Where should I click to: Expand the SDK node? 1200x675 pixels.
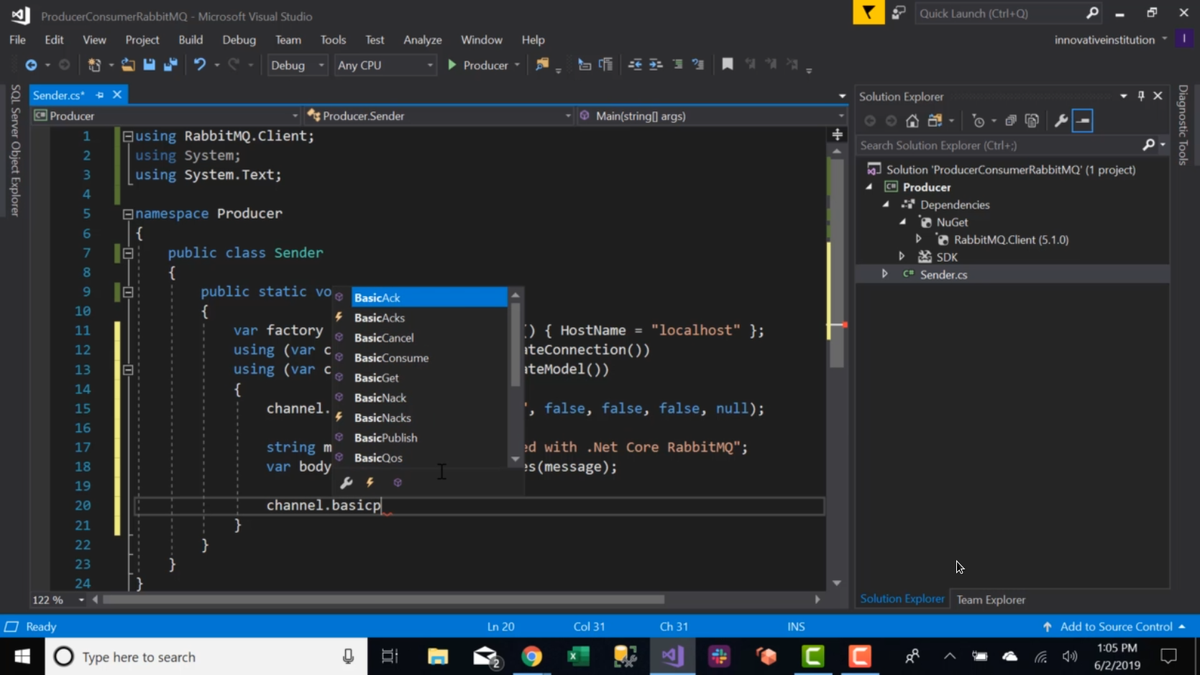(902, 257)
